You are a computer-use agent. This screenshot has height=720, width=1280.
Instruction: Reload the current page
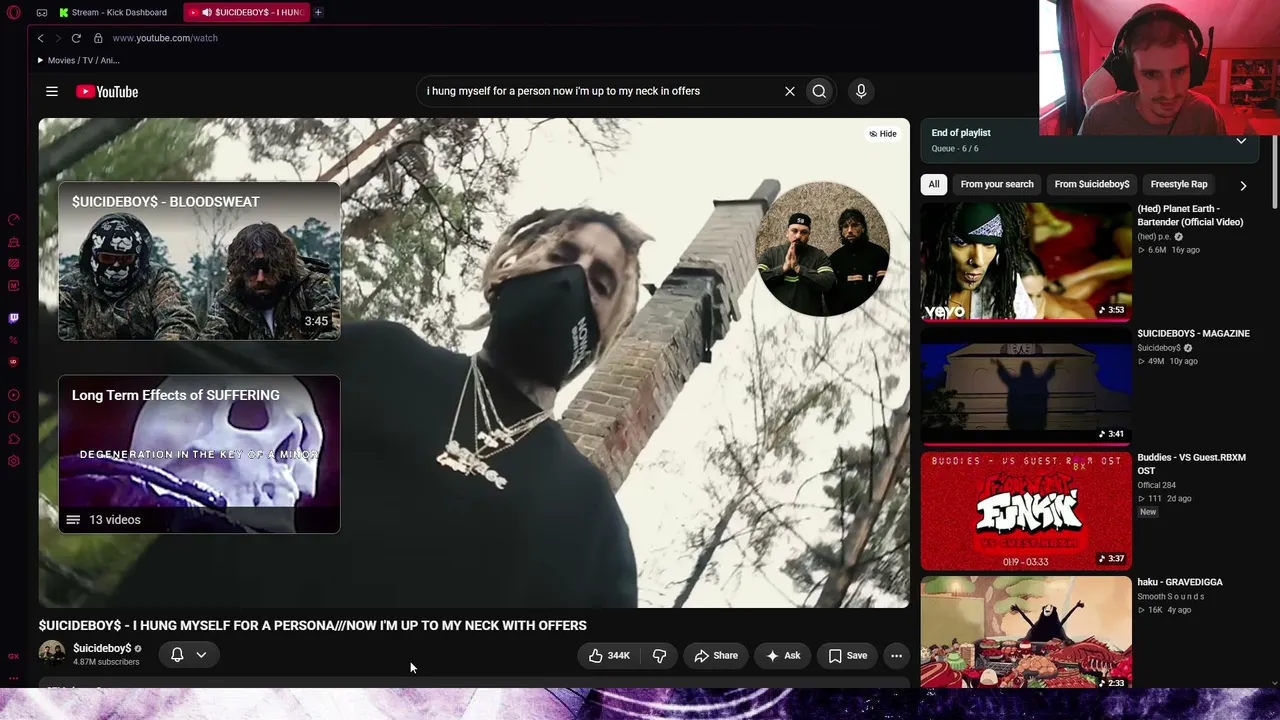point(76,38)
